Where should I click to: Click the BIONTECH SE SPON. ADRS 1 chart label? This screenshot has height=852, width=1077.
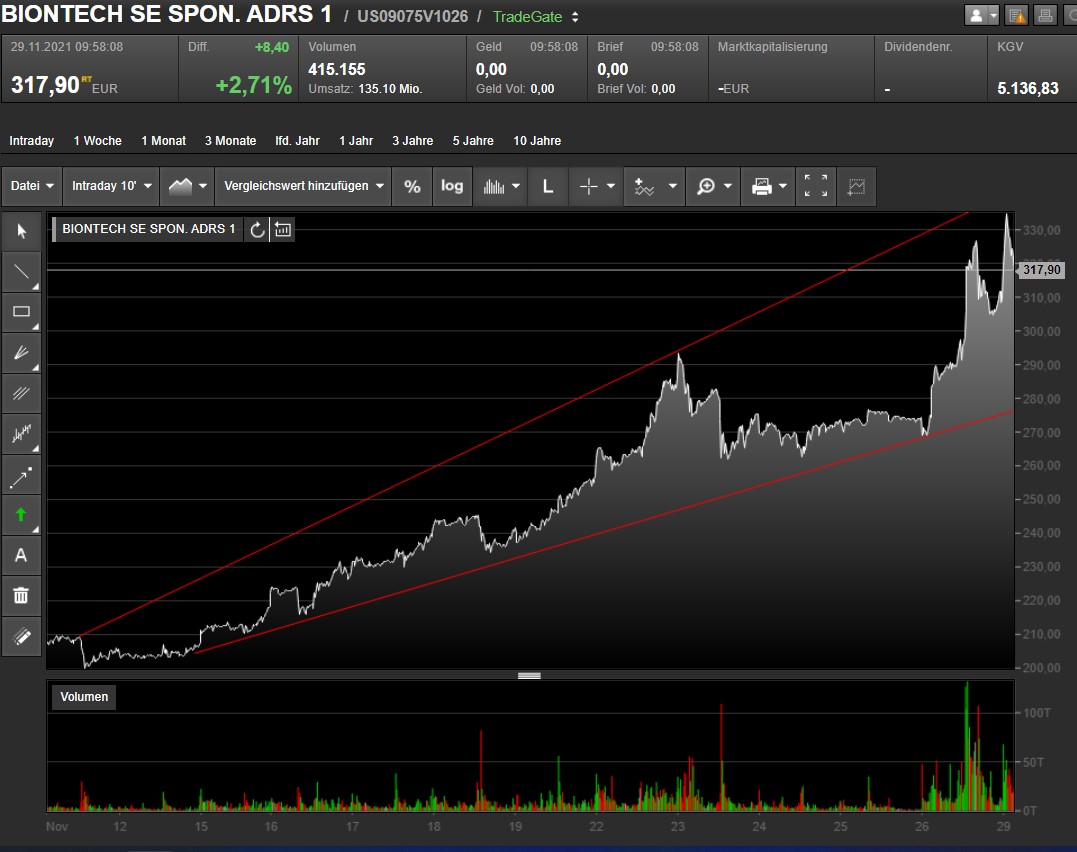pos(148,229)
